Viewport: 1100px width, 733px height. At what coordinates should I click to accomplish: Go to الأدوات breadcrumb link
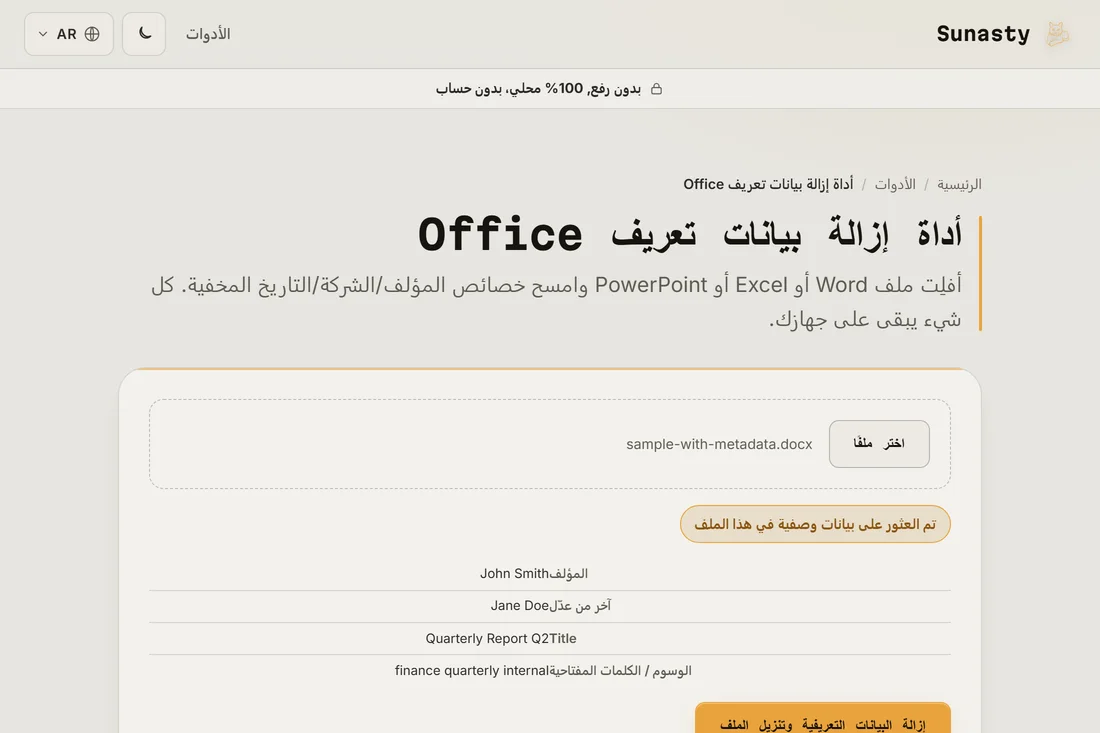coord(894,184)
